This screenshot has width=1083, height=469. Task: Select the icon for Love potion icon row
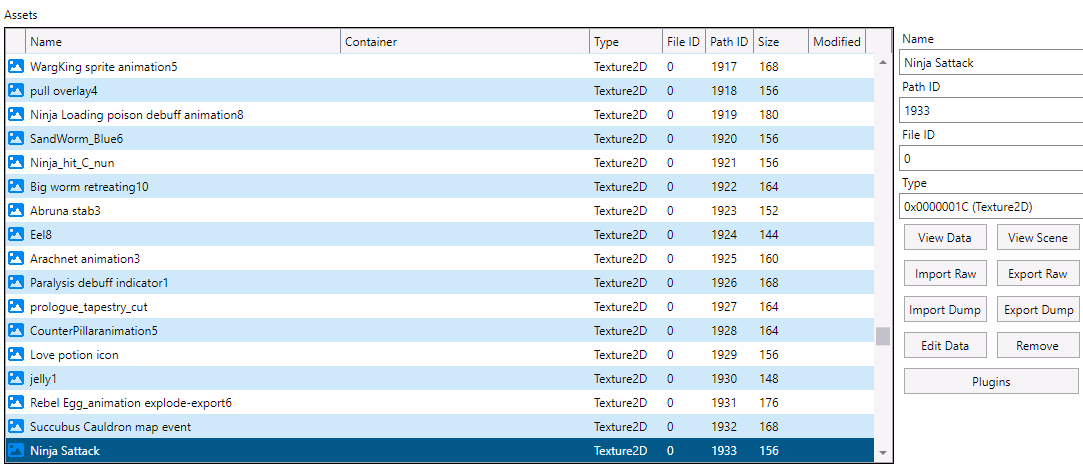point(15,355)
